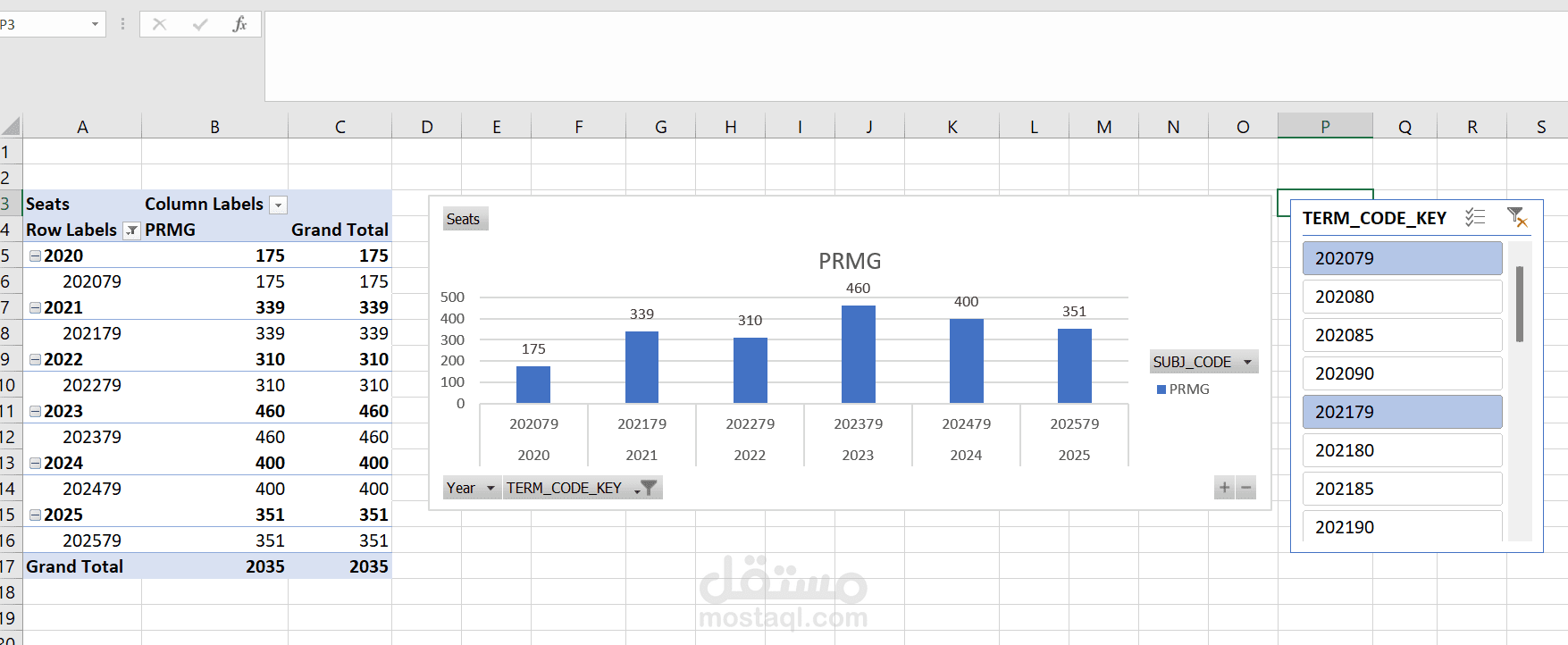Select slicer item 202190
Screen dimensions: 1568x645
coord(1402,526)
